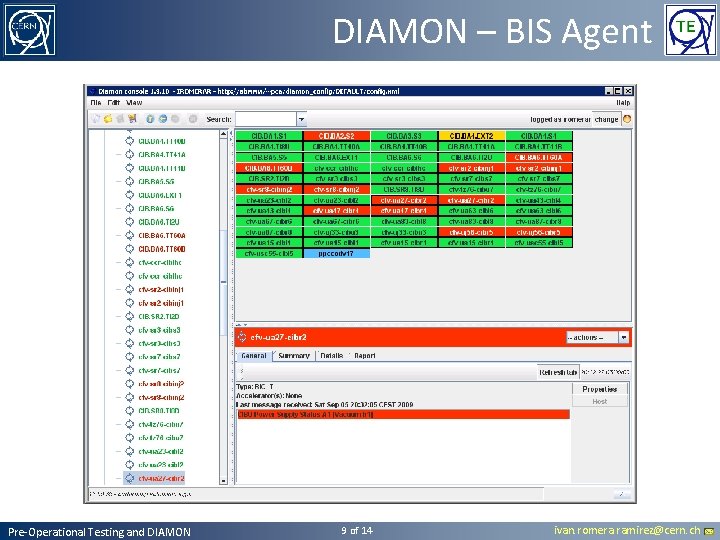Click the yellow folder toolbar icon
This screenshot has height=540, width=720.
click(x=108, y=119)
